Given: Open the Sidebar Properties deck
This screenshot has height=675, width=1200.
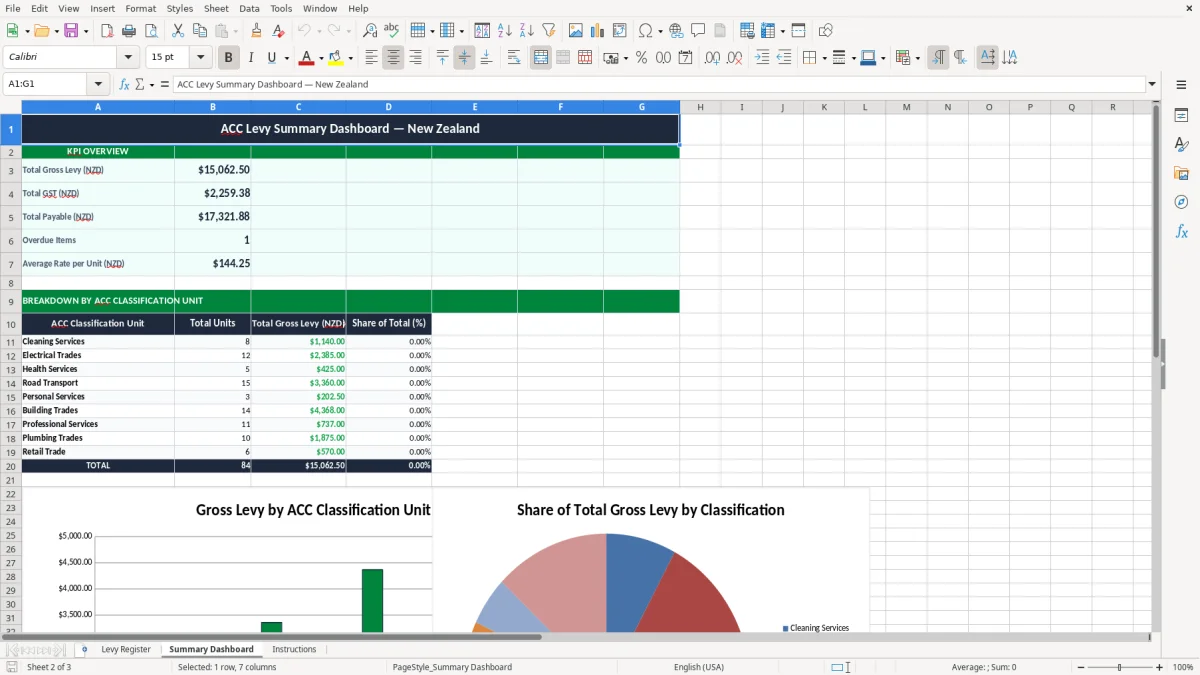Looking at the screenshot, I should click(1181, 116).
